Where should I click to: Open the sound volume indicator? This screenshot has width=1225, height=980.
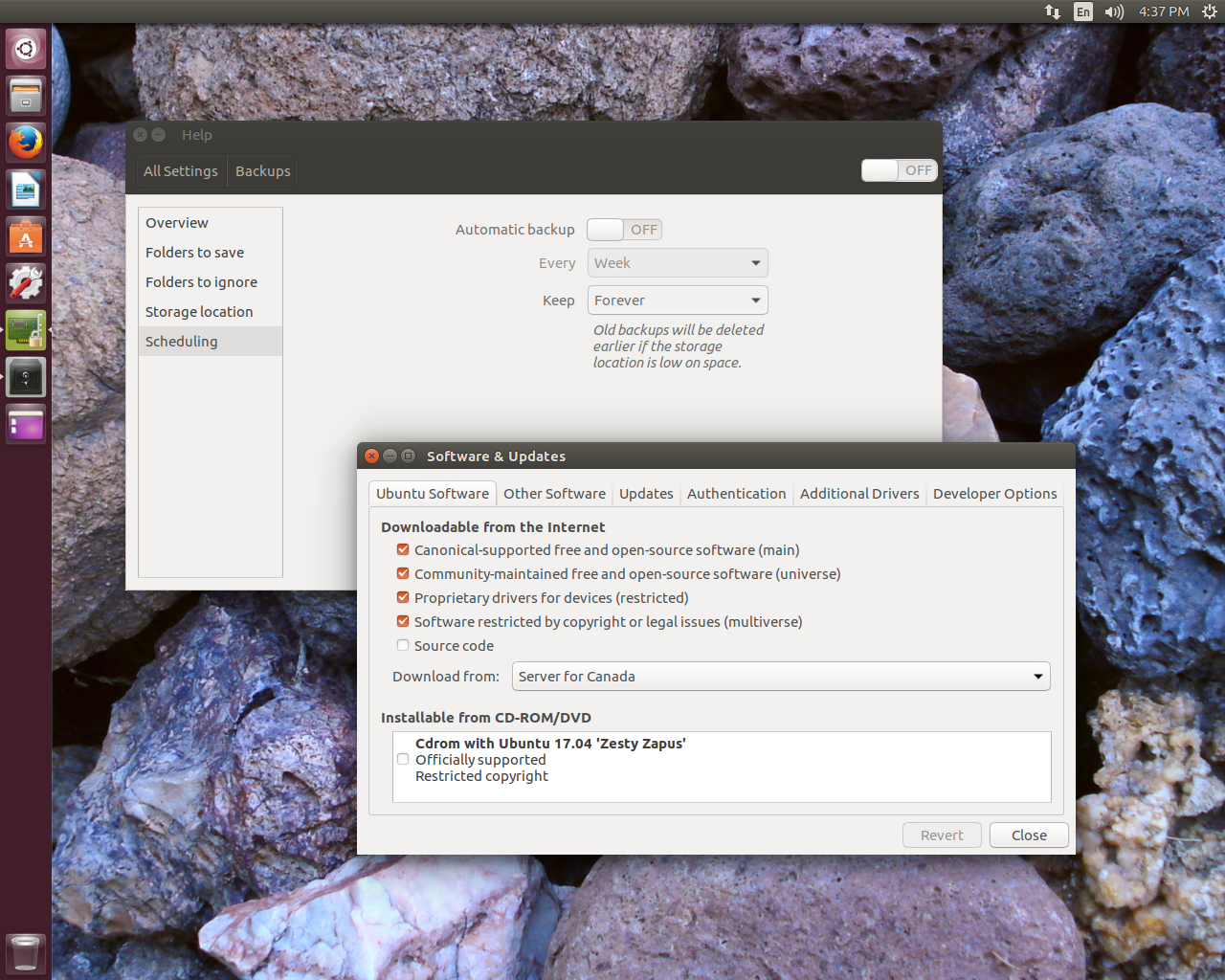pos(1114,11)
